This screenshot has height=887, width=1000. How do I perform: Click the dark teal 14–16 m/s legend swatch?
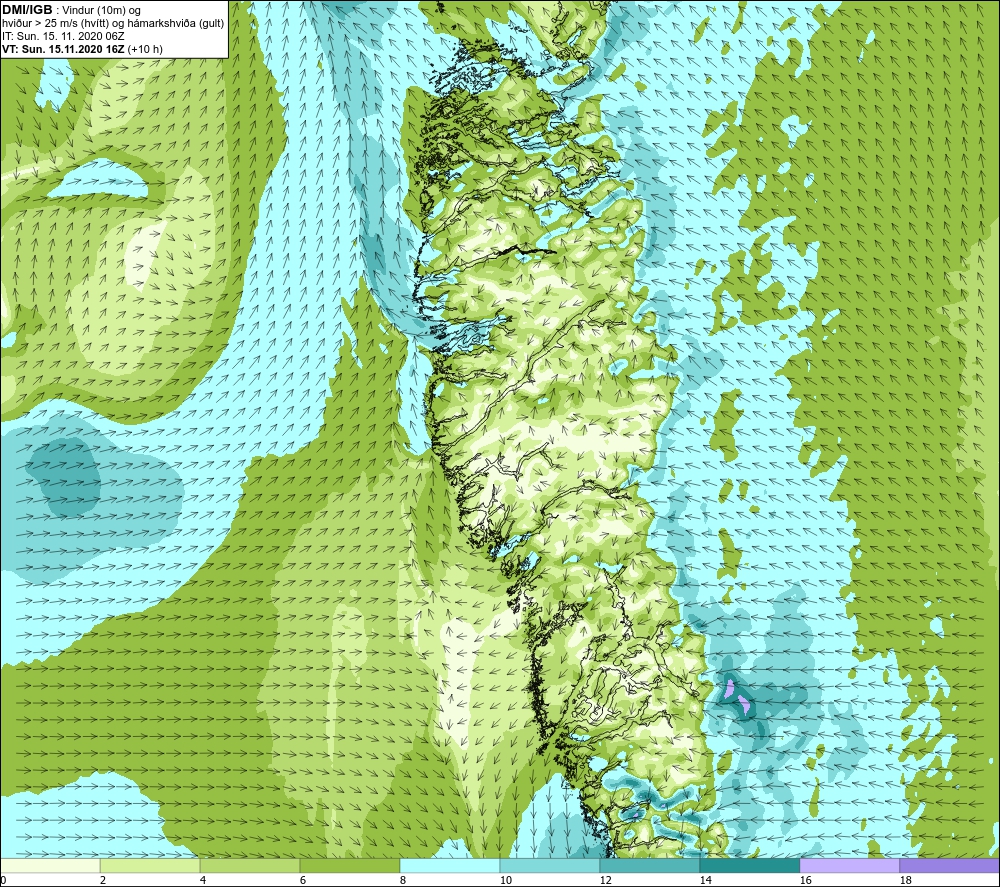pos(750,865)
